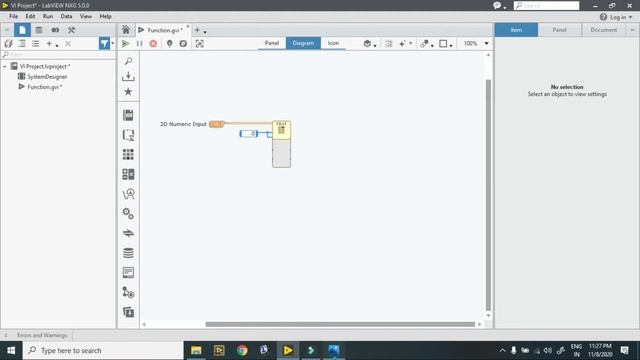Screen dimensions: 640x360
Task: Select the Function.gvi document tab
Action: tap(164, 30)
